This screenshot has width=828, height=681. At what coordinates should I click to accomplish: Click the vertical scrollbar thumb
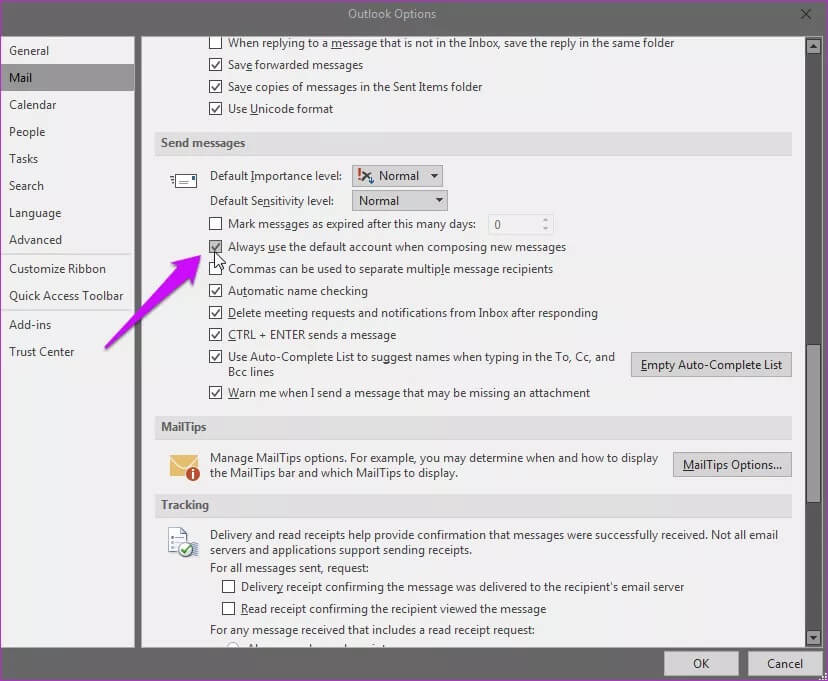point(813,423)
